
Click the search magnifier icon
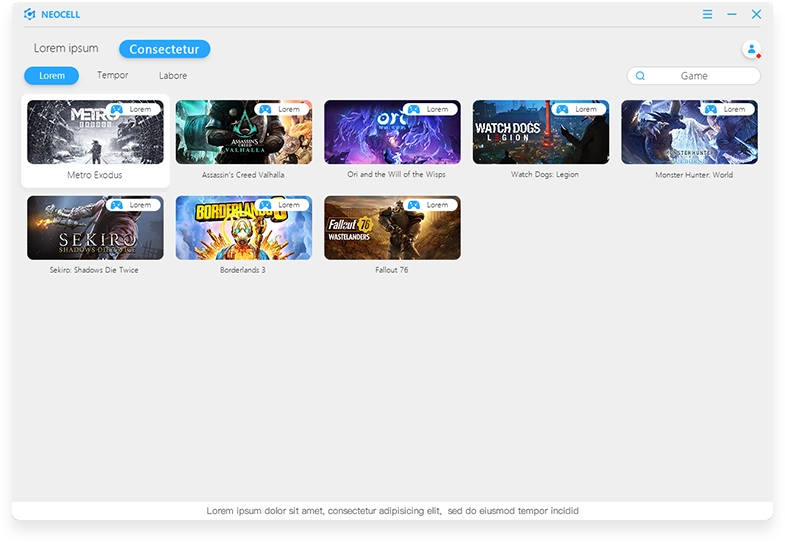click(x=640, y=76)
